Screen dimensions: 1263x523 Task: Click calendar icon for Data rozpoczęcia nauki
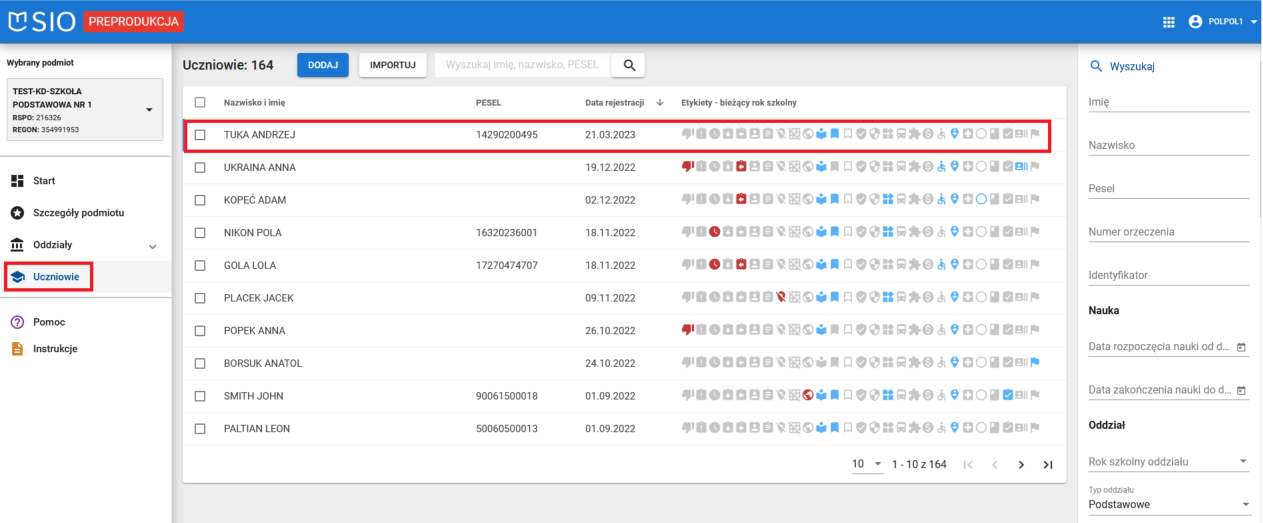1241,347
